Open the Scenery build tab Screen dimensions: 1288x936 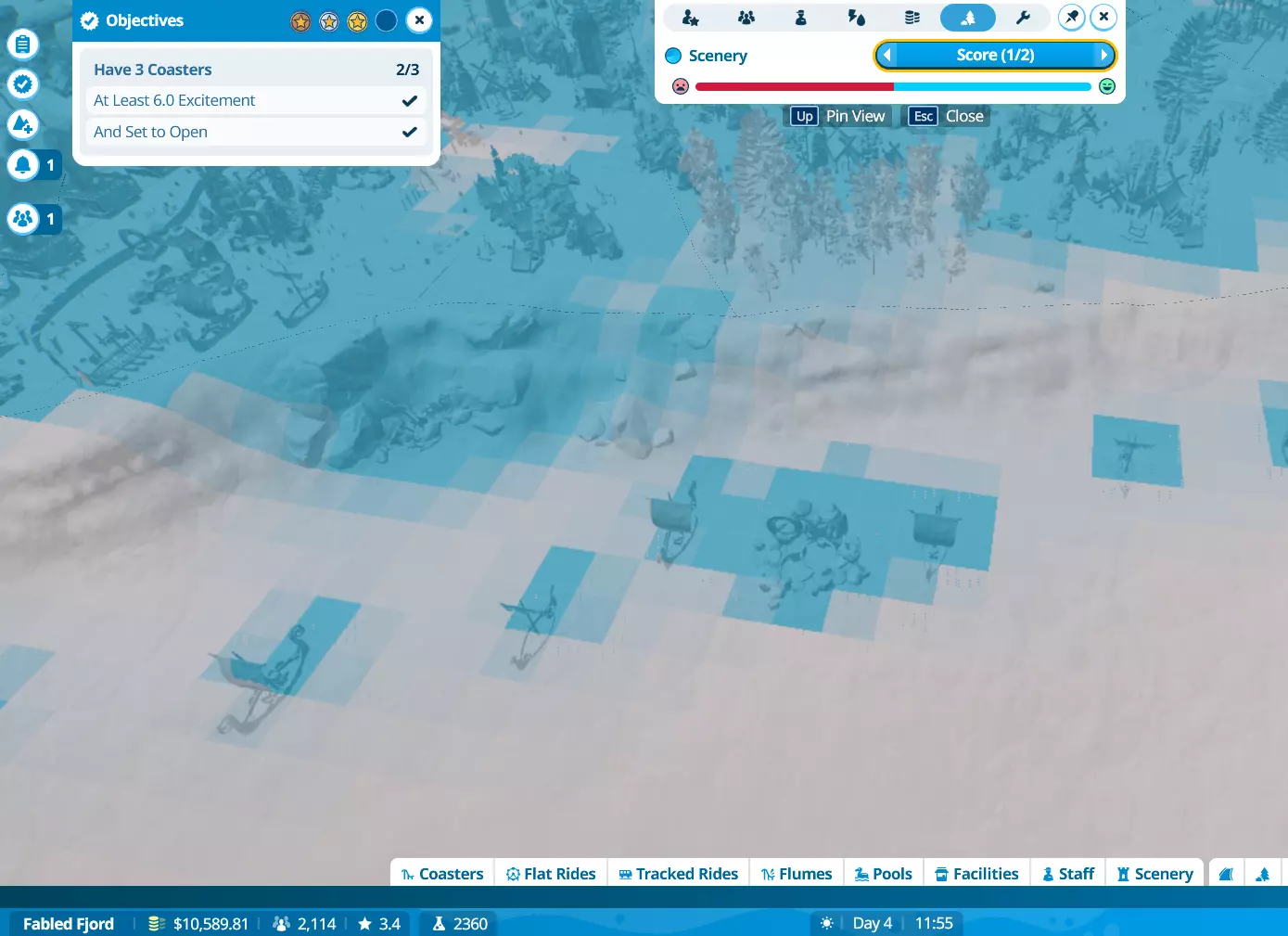point(1154,874)
